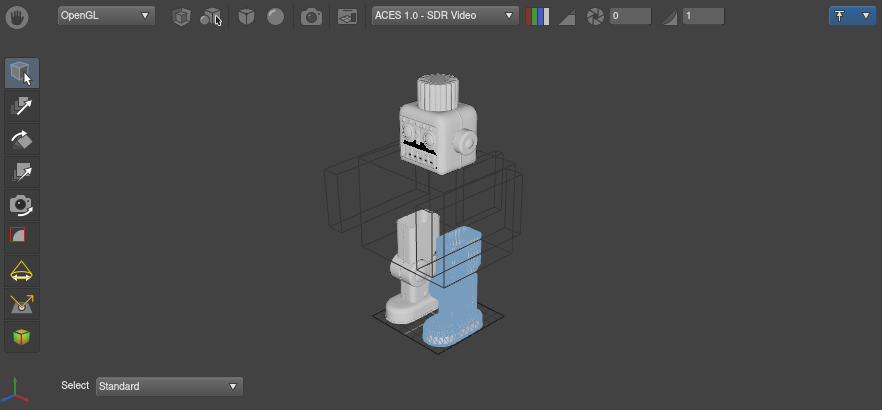Activate the Select manipulator tool
The width and height of the screenshot is (882, 410).
tap(21, 73)
